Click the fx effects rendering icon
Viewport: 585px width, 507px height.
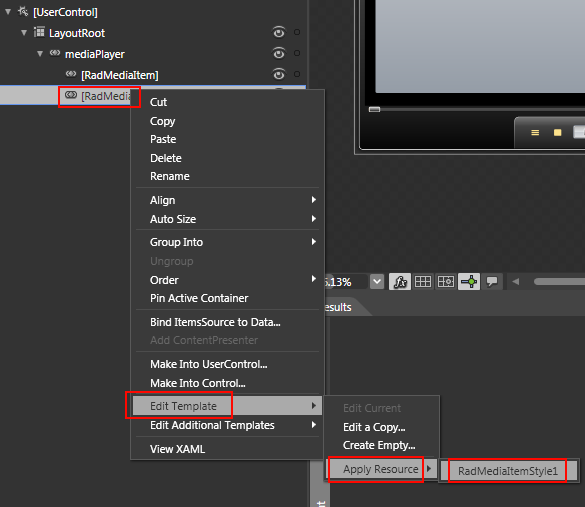coord(400,282)
